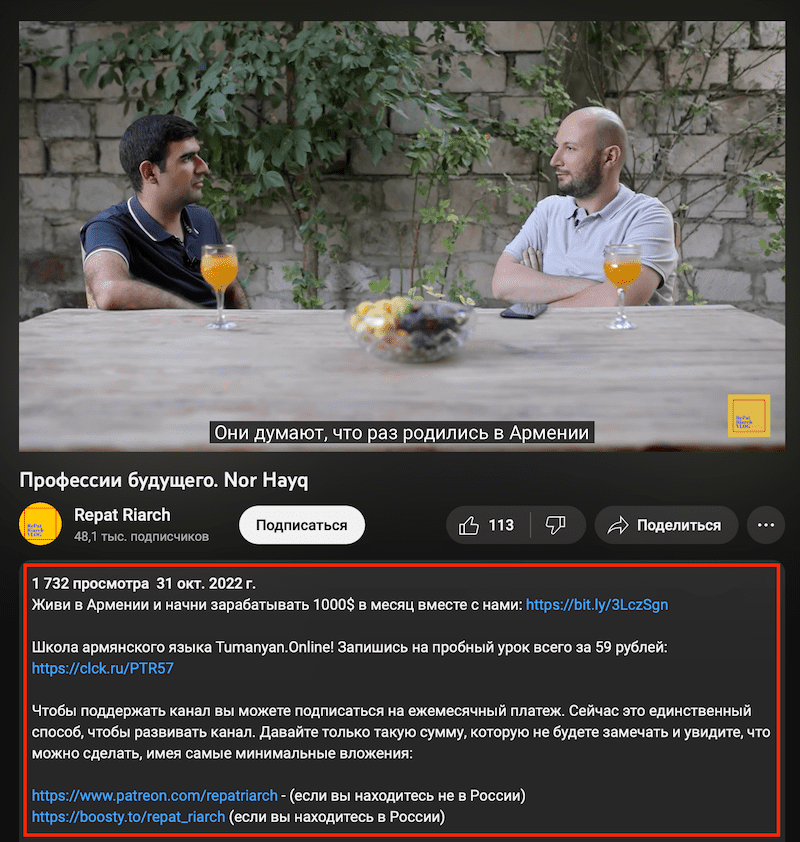Screen dimensions: 800x842
Task: Click the video player to pause
Action: coord(402,236)
